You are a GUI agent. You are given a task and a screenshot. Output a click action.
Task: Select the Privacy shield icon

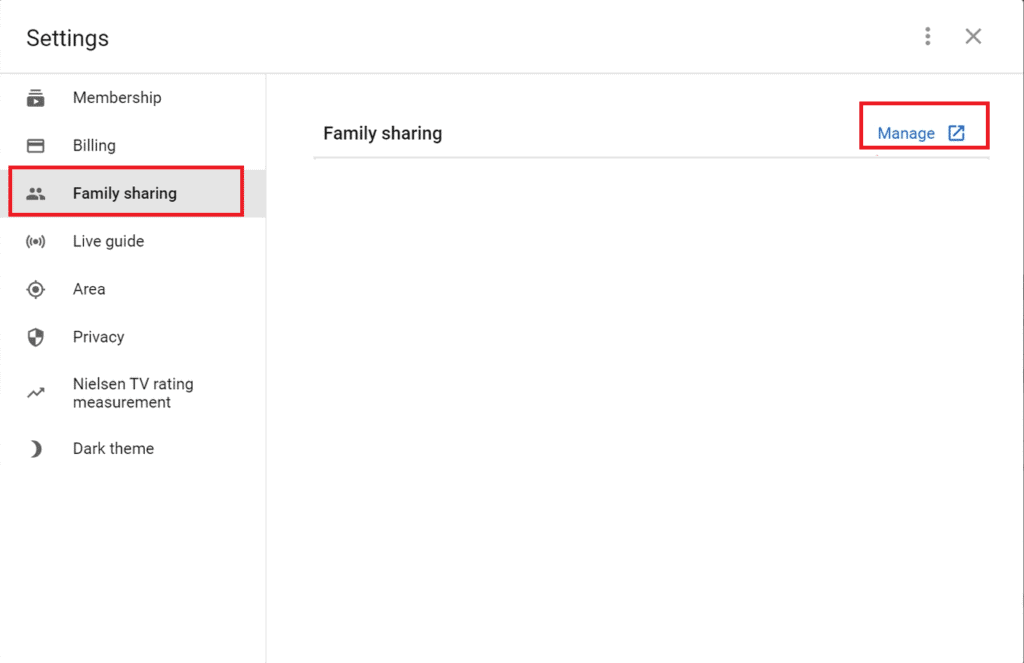point(36,337)
